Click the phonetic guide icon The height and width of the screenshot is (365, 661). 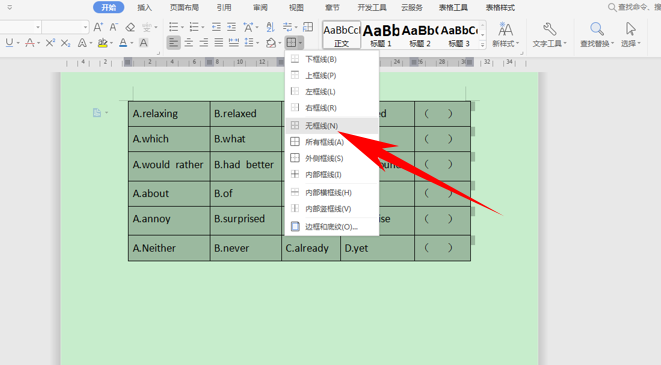tap(147, 27)
